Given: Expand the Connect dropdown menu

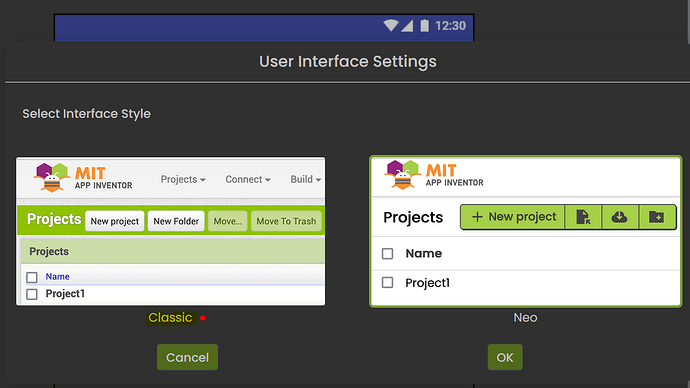Looking at the screenshot, I should point(248,179).
